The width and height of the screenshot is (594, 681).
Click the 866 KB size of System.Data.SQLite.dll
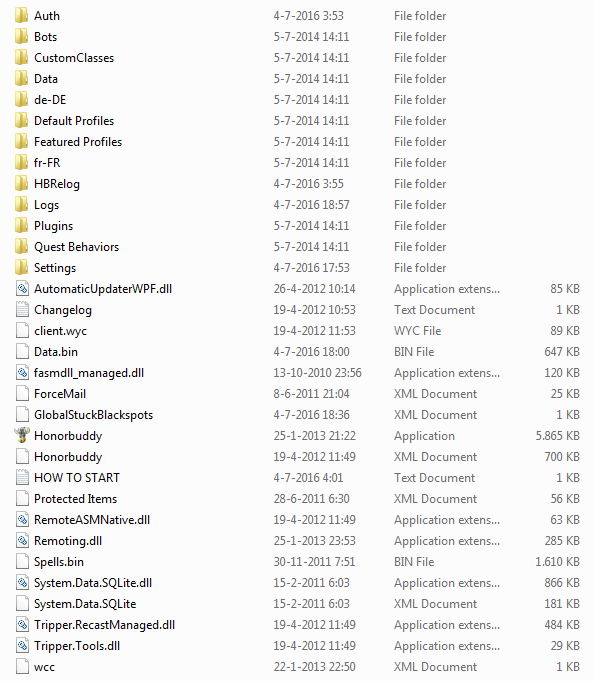(x=562, y=582)
